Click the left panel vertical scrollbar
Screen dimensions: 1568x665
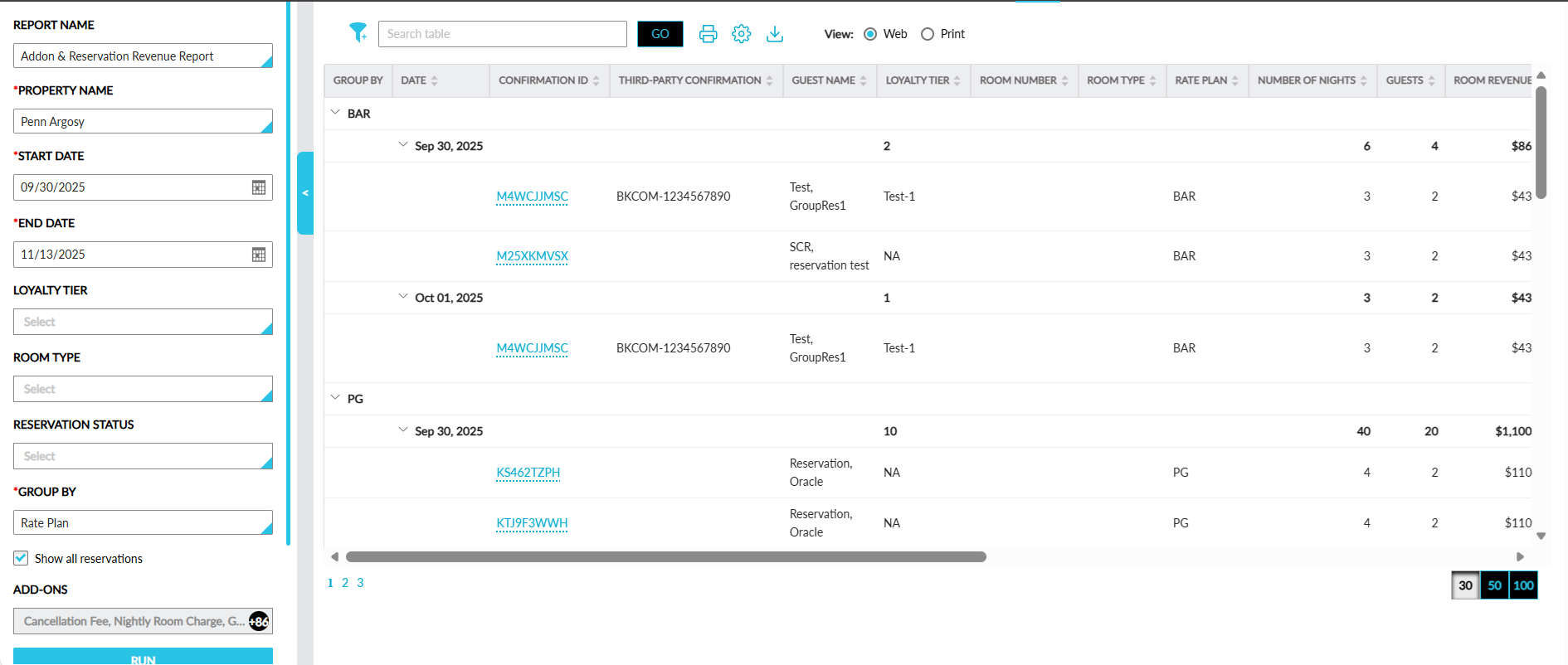(288, 273)
